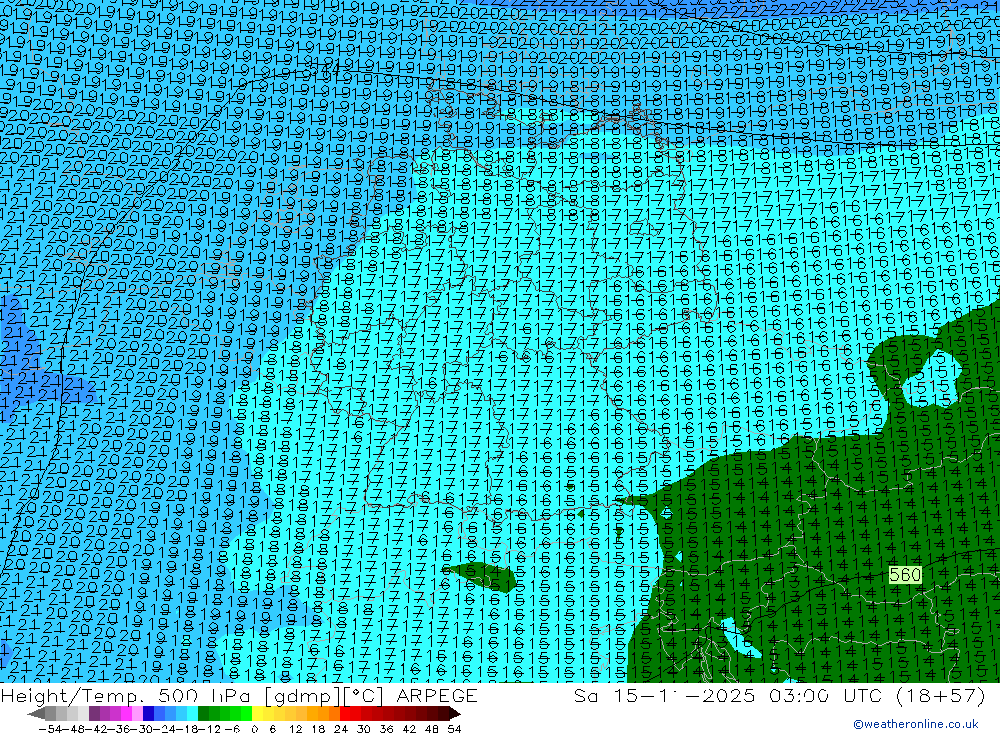The height and width of the screenshot is (733, 1000).
Task: Click the 560 height contour label
Action: point(905,575)
